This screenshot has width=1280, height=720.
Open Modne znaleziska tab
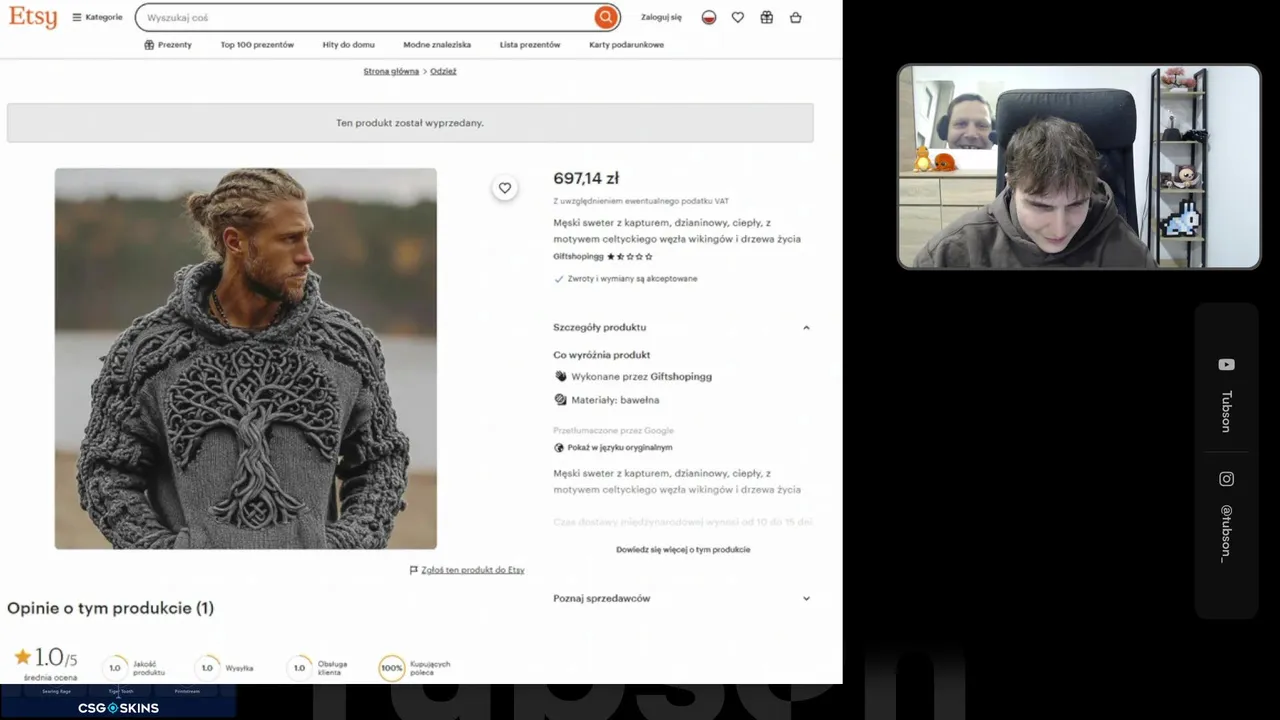point(437,45)
